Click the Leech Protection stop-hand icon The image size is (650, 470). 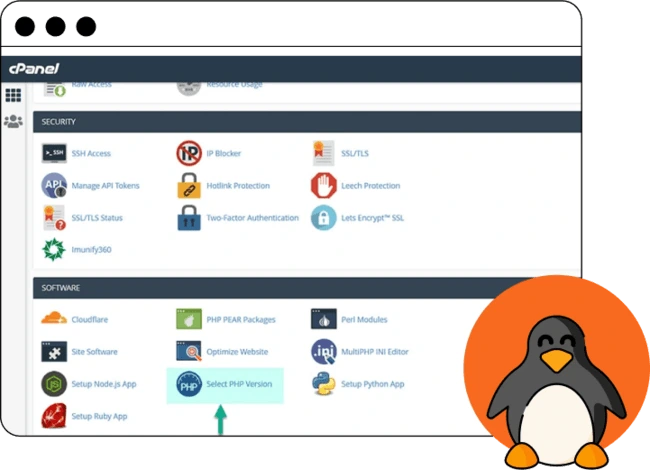323,185
